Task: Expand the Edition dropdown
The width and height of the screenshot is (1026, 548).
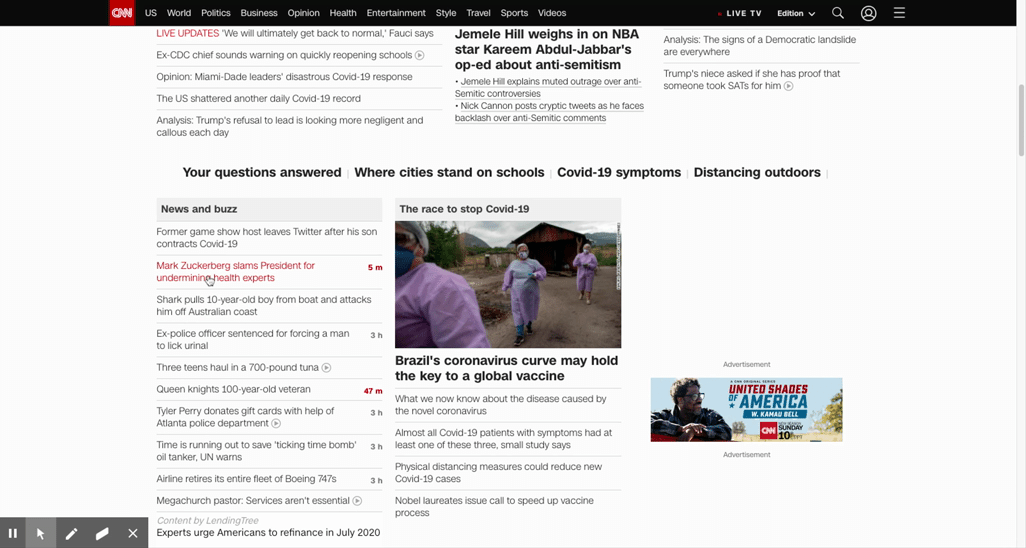Action: pyautogui.click(x=796, y=13)
